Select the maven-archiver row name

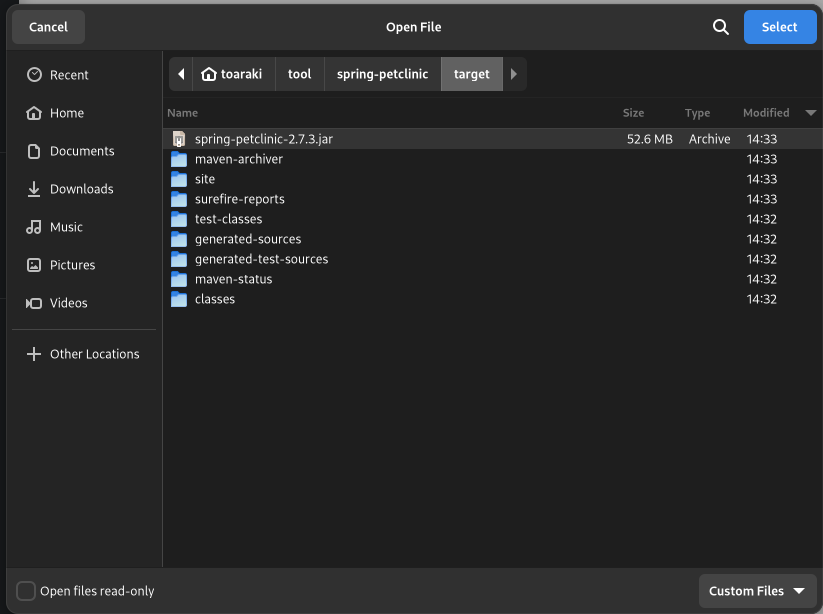(x=239, y=159)
